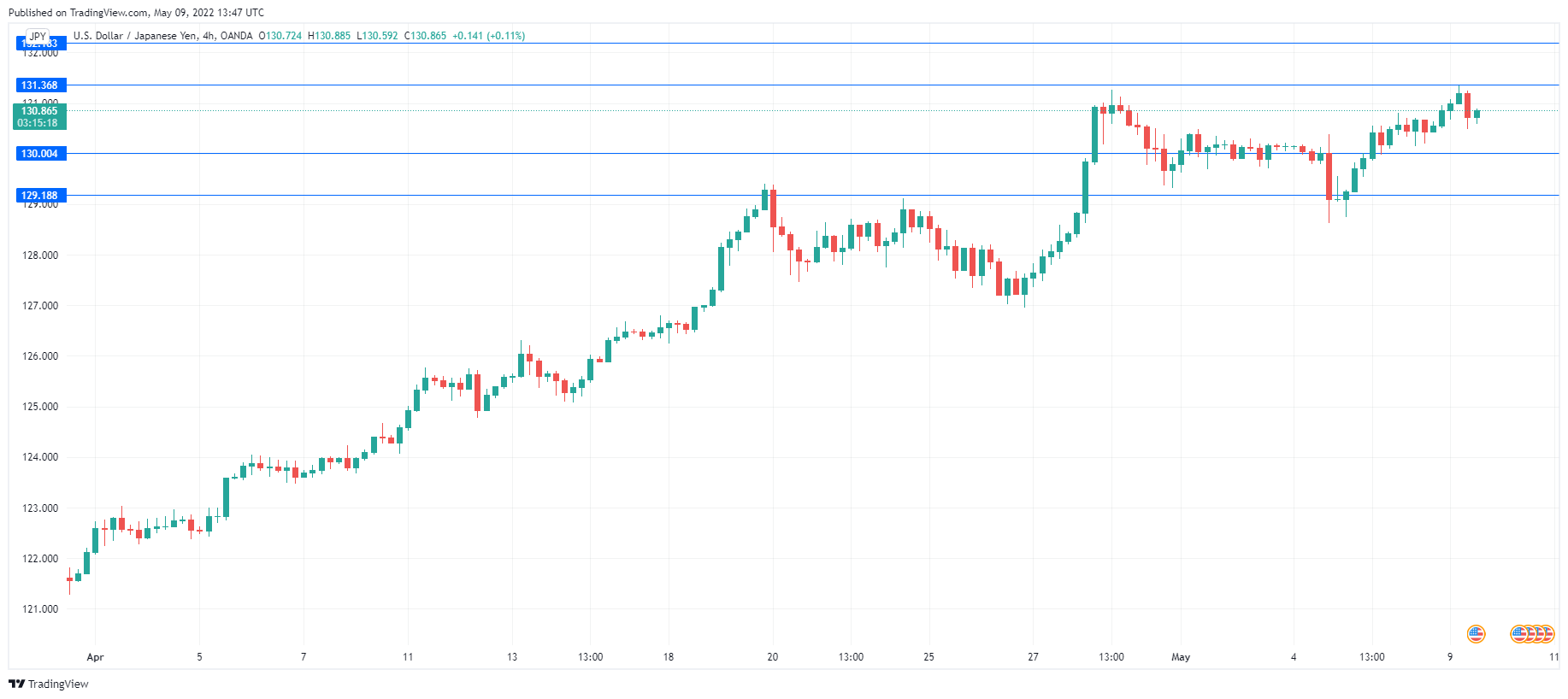
Task: Click the H130.885 high value in the legend
Action: [x=329, y=36]
